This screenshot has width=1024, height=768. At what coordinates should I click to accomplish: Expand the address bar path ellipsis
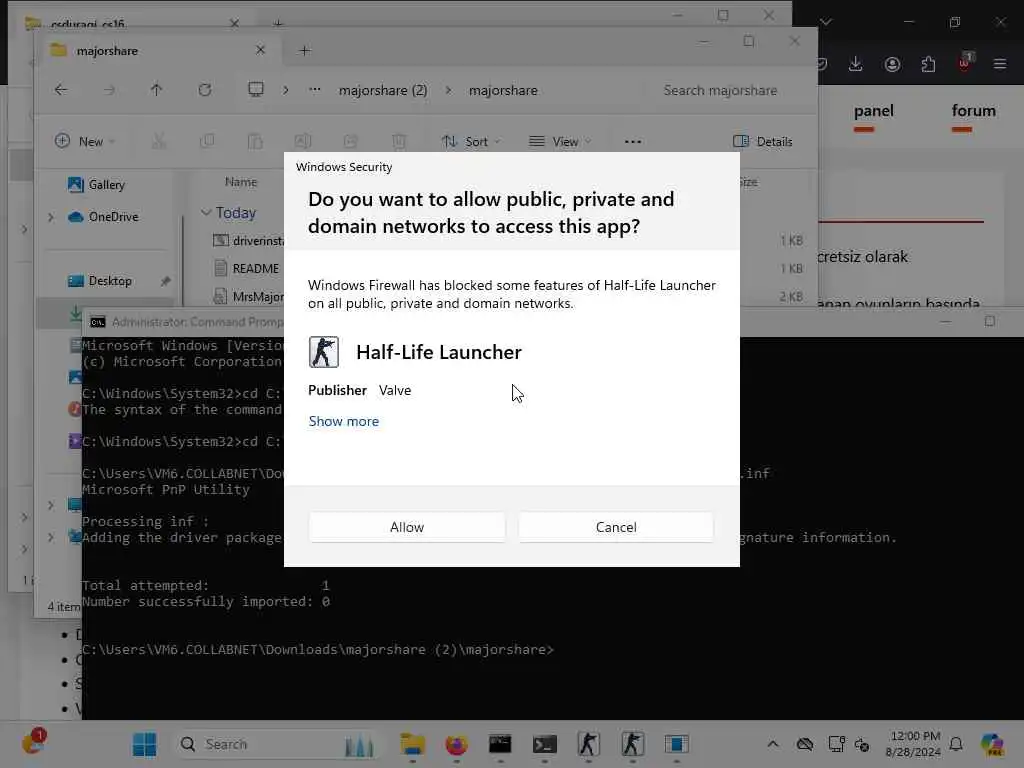tap(315, 90)
